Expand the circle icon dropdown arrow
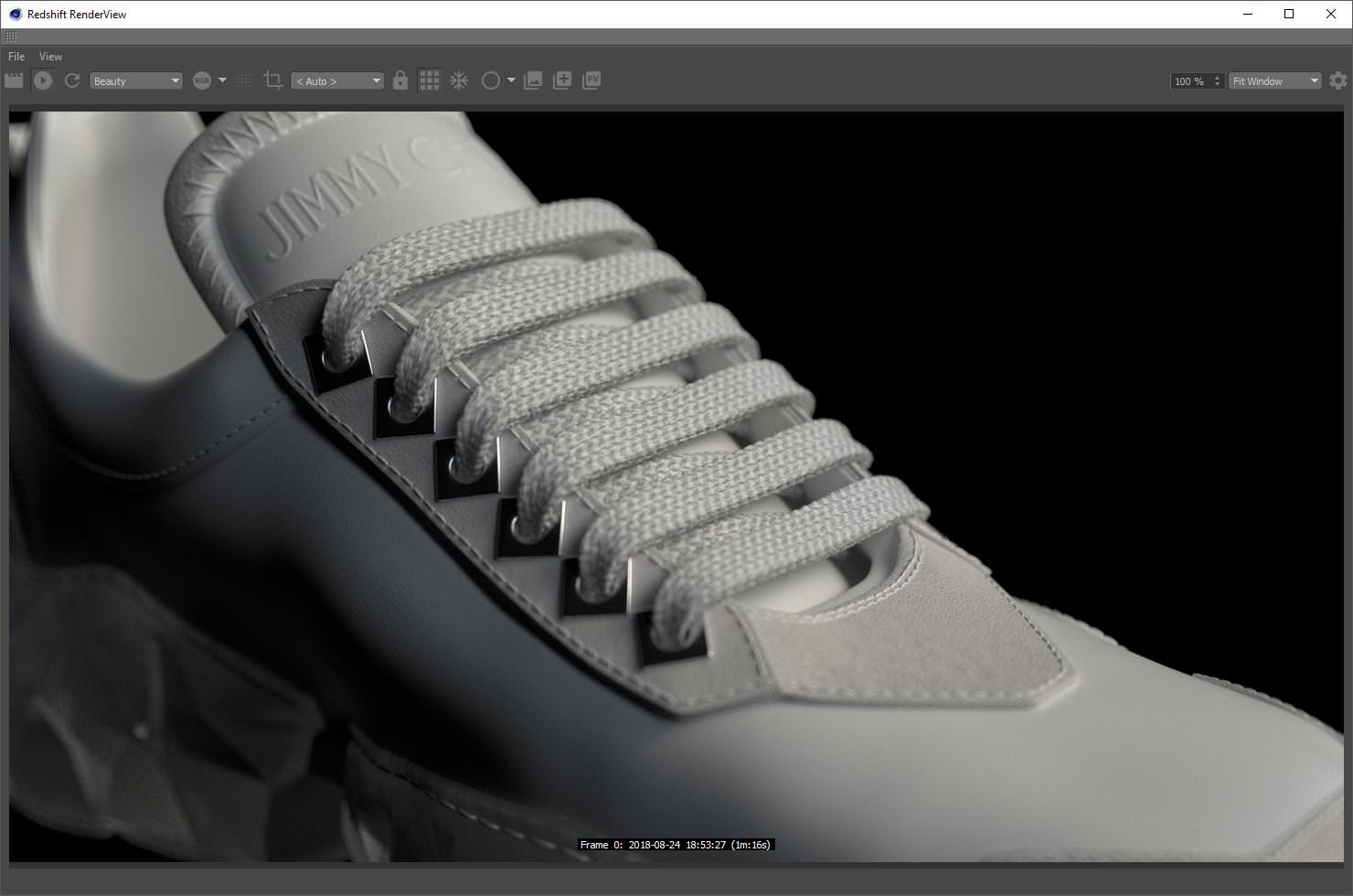 click(x=511, y=80)
